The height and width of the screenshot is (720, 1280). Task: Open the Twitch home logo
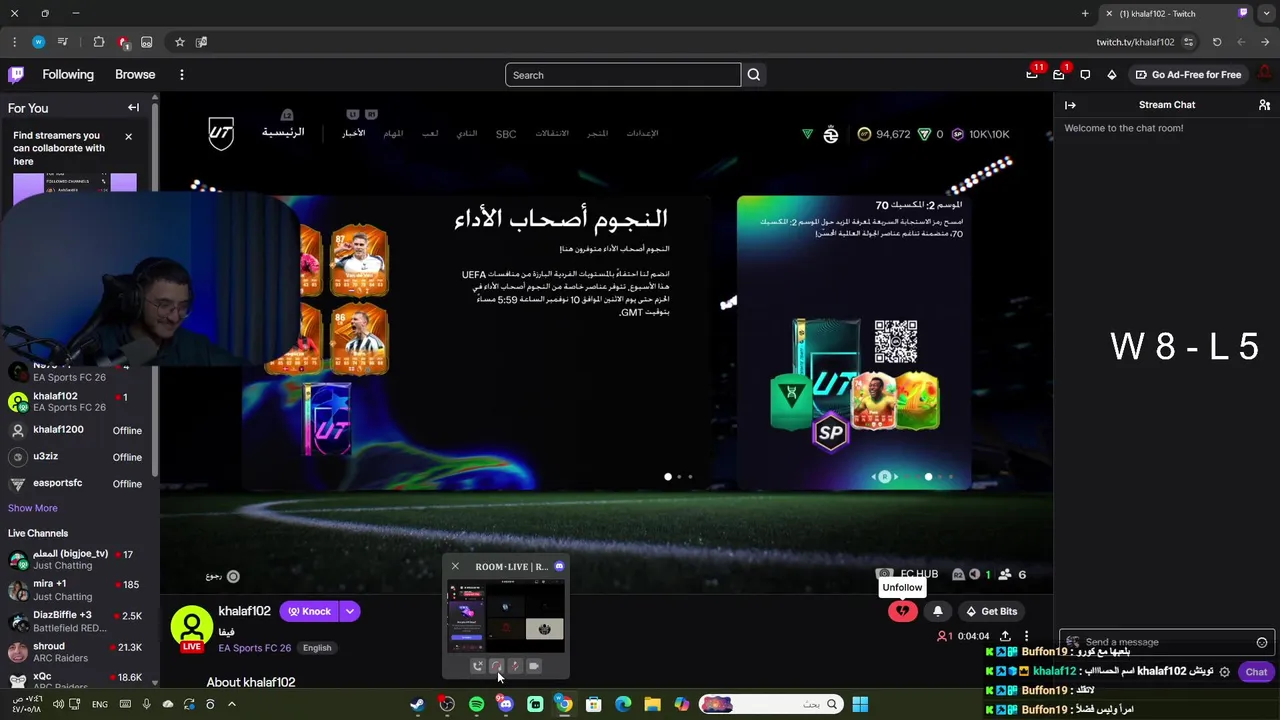tap(16, 74)
